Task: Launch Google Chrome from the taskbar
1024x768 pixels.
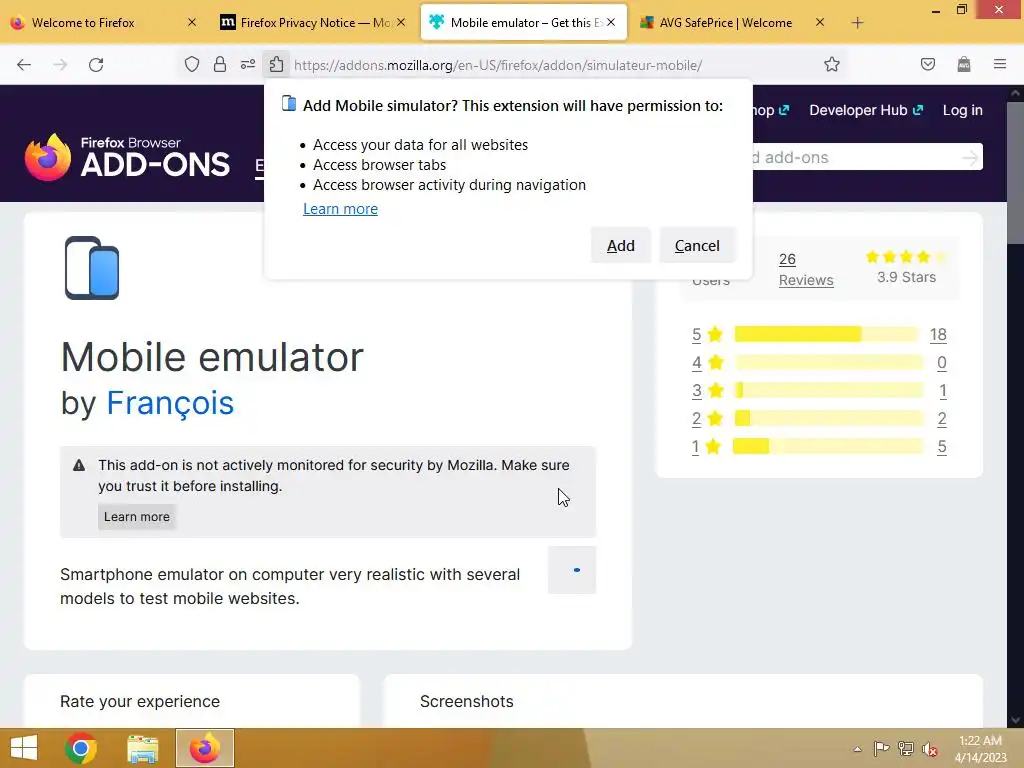Action: pyautogui.click(x=81, y=748)
